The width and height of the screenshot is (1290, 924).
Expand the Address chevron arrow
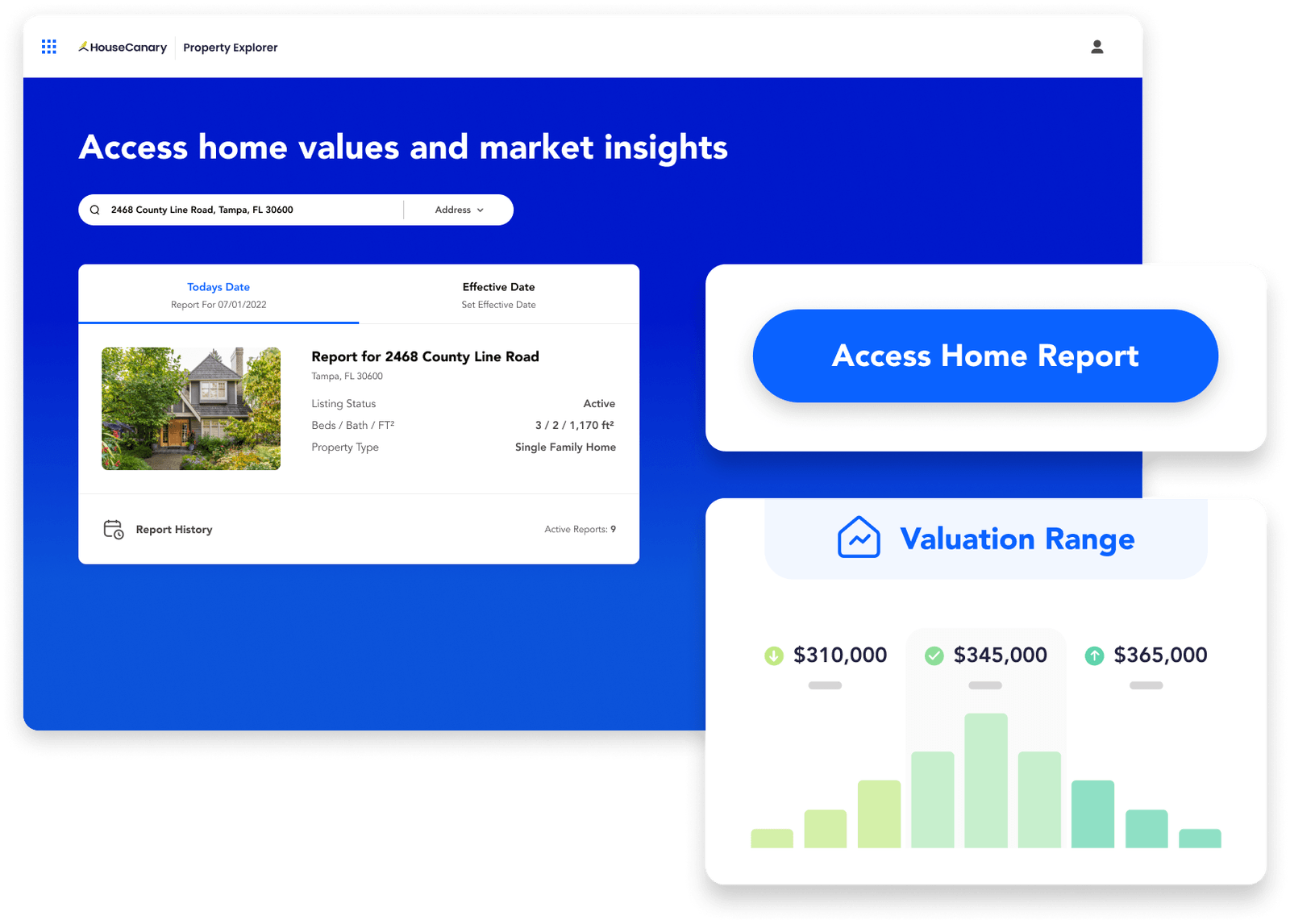pos(481,210)
